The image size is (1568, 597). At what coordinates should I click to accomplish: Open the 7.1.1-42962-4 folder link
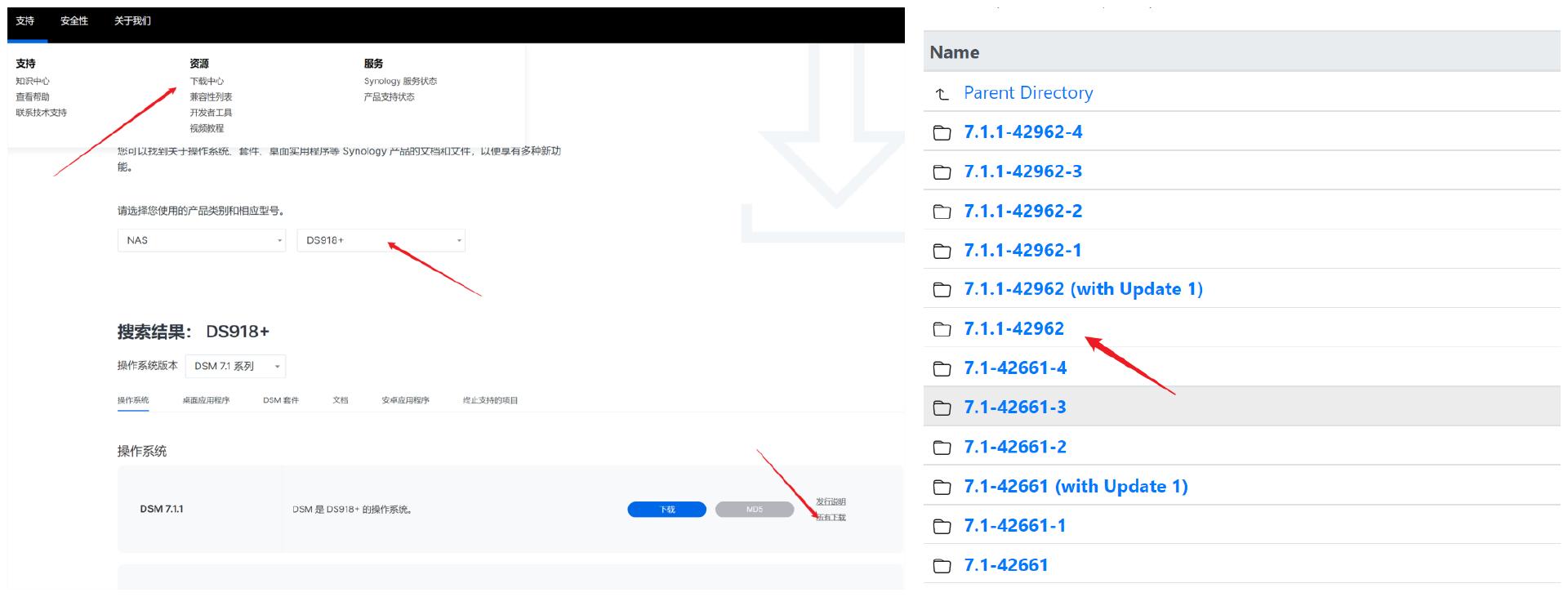click(x=1023, y=132)
